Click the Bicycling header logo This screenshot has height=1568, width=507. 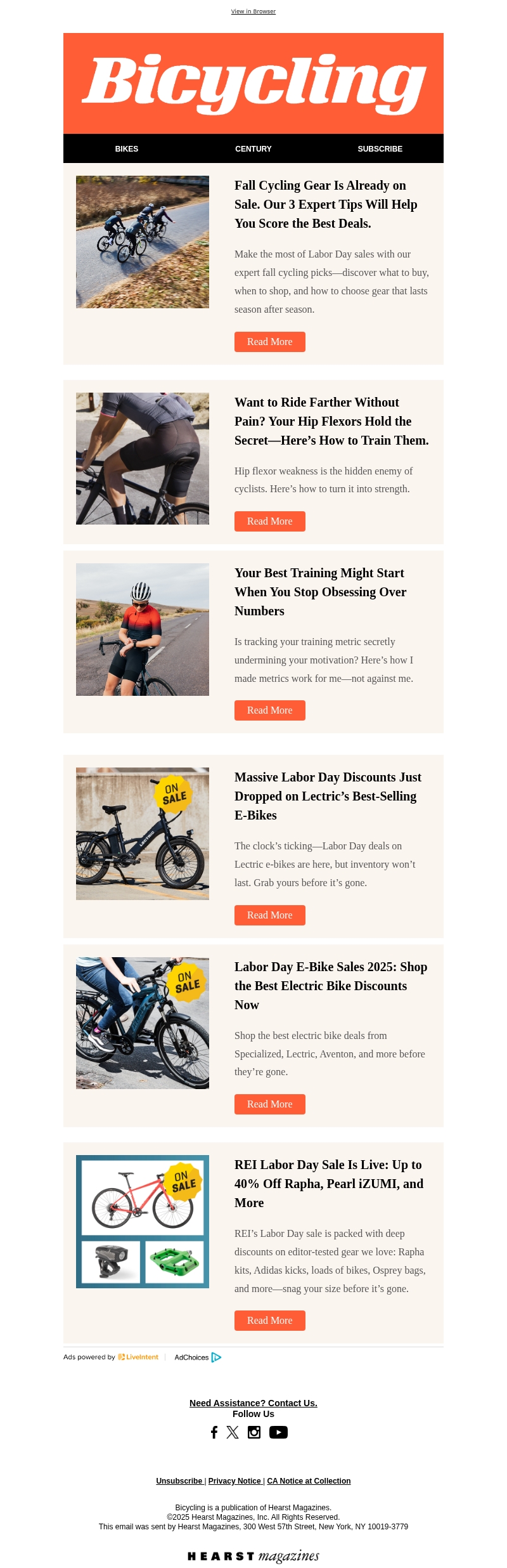tap(253, 84)
